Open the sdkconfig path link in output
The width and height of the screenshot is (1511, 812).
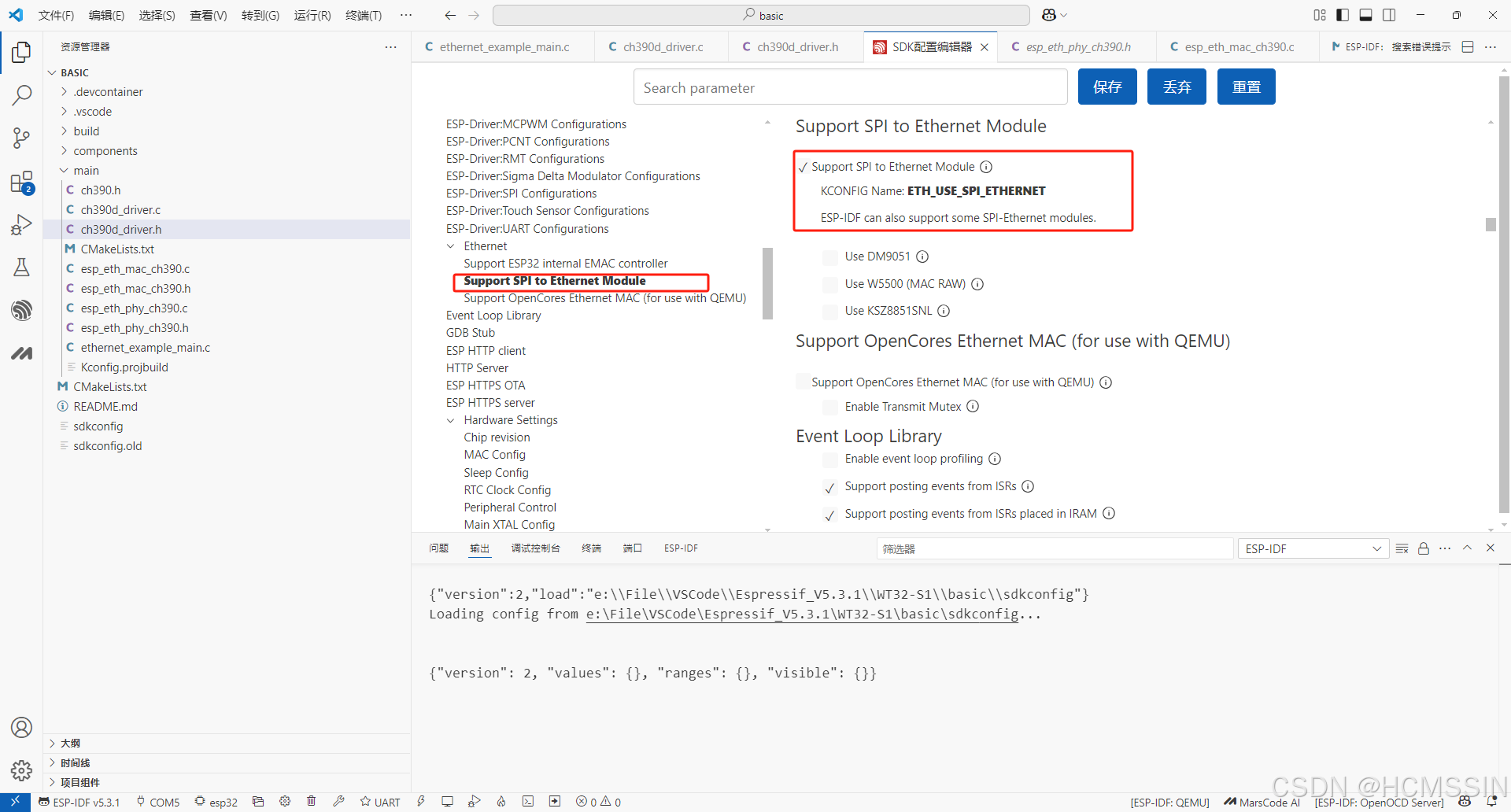pos(802,614)
